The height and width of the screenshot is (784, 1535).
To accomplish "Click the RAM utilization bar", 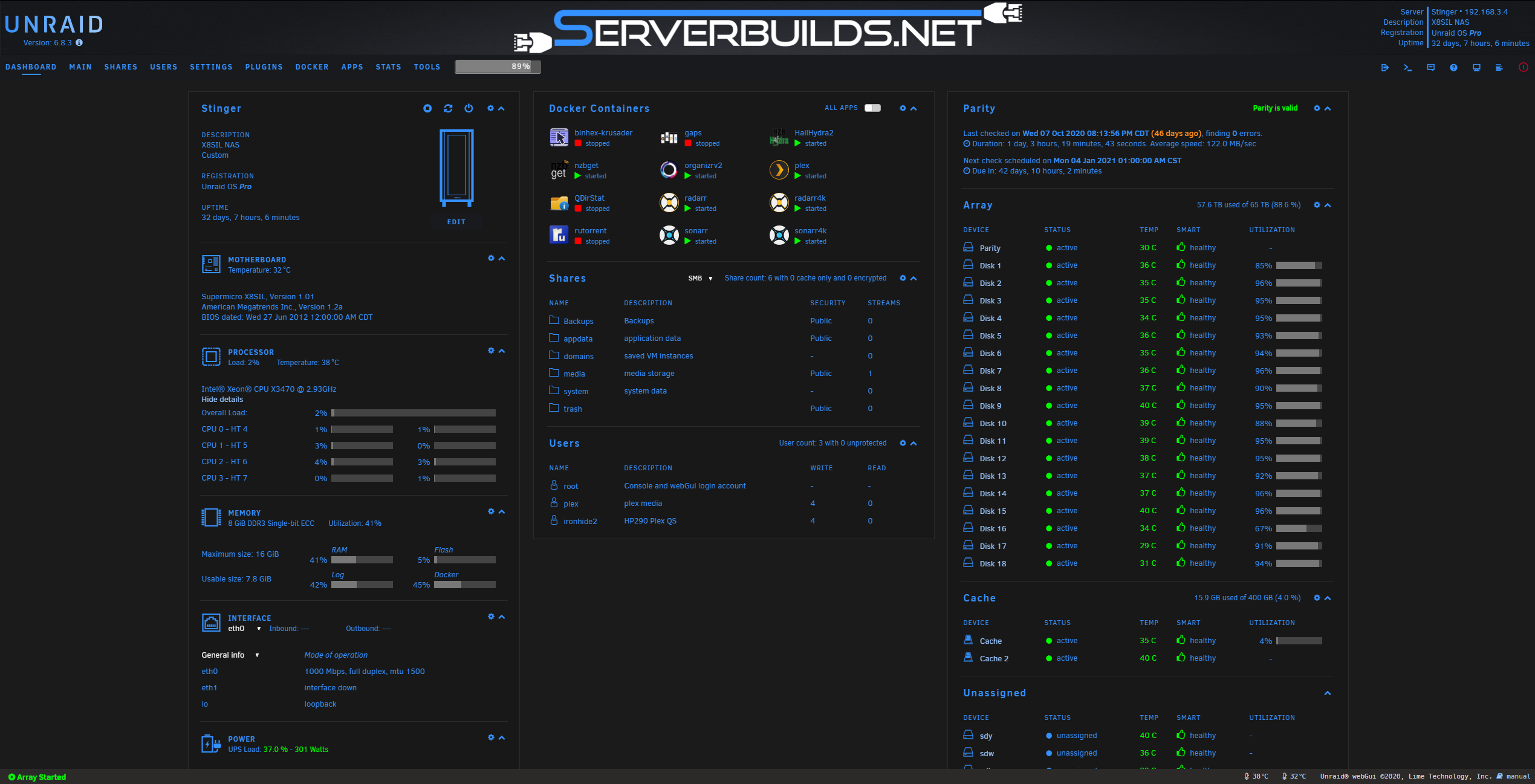I will [x=362, y=560].
